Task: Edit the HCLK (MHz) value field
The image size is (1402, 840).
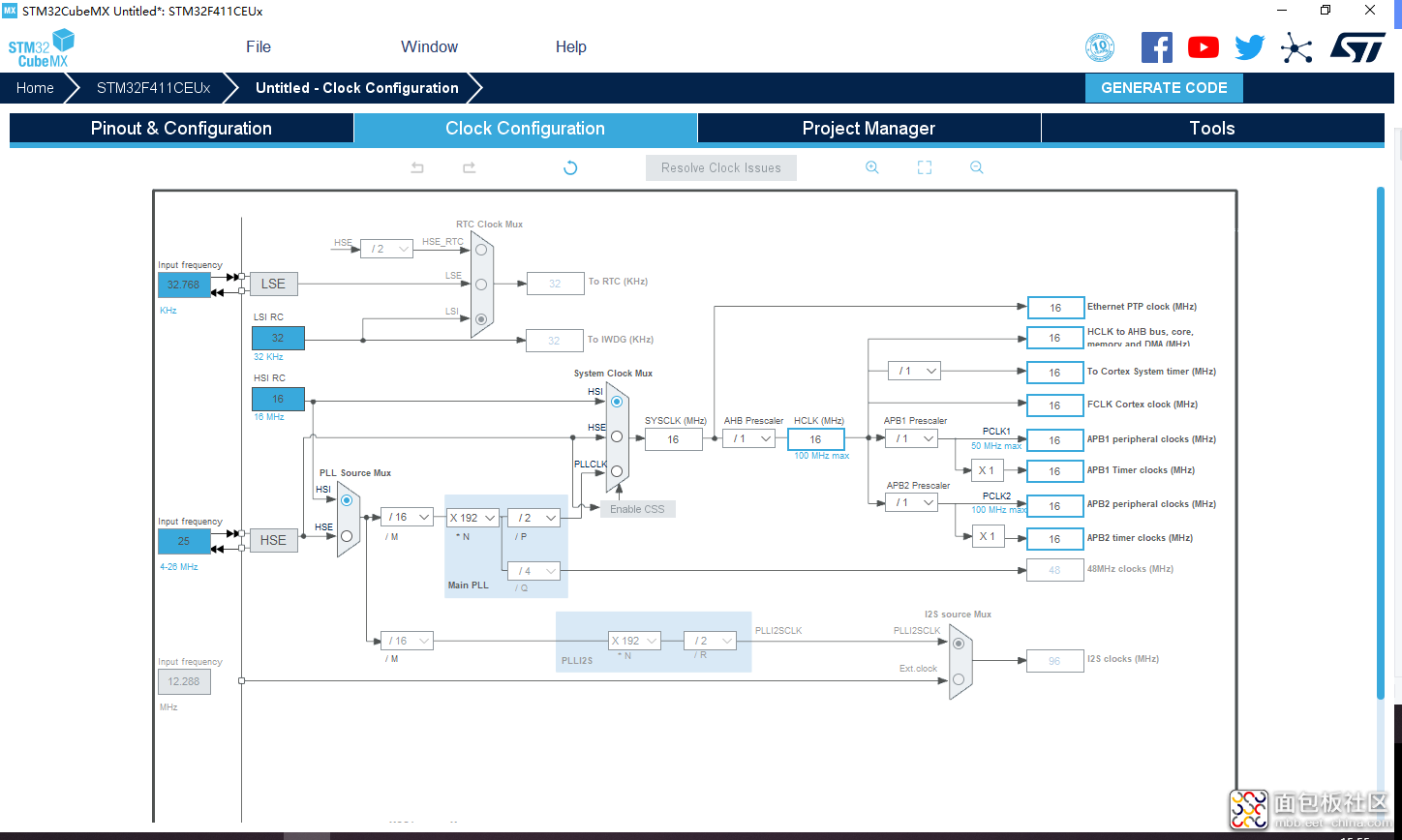Action: 816,439
